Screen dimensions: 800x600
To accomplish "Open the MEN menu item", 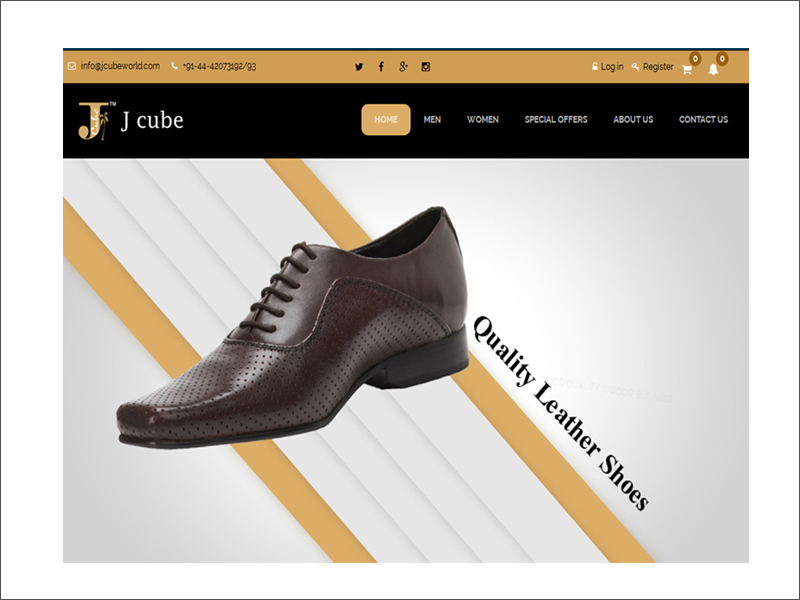I will (432, 120).
